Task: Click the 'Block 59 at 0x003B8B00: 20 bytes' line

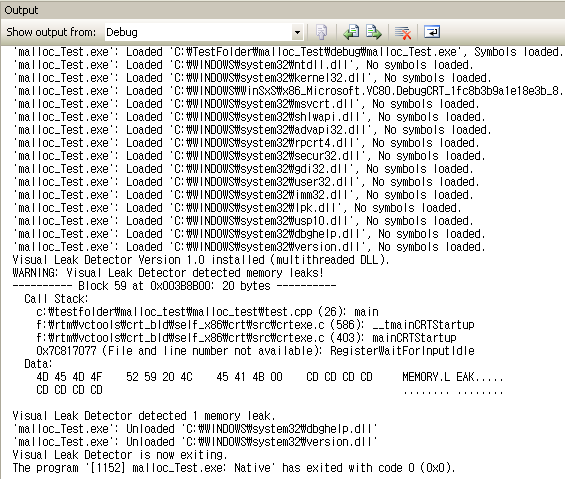Action: pyautogui.click(x=174, y=286)
